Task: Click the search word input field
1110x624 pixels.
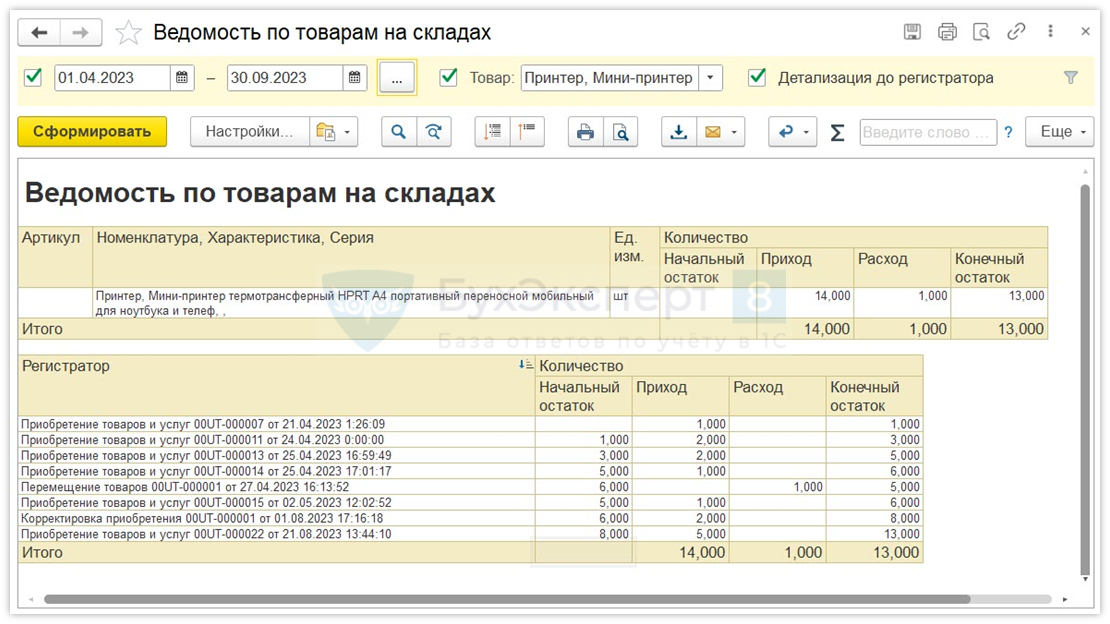Action: coord(927,132)
